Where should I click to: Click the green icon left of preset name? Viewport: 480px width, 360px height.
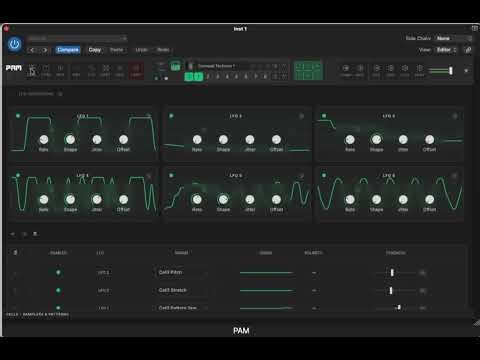(175, 66)
